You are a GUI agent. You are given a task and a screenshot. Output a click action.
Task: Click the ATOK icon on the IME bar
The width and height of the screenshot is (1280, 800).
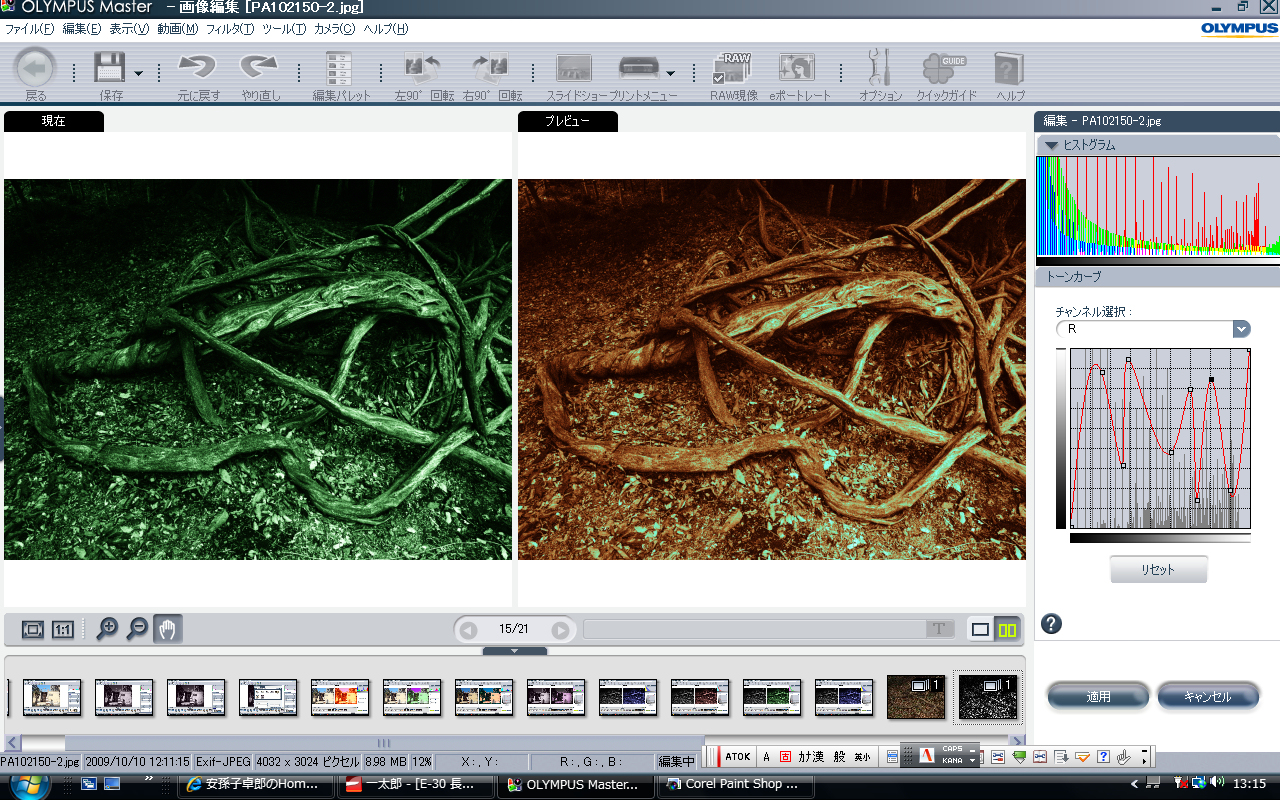pos(737,757)
